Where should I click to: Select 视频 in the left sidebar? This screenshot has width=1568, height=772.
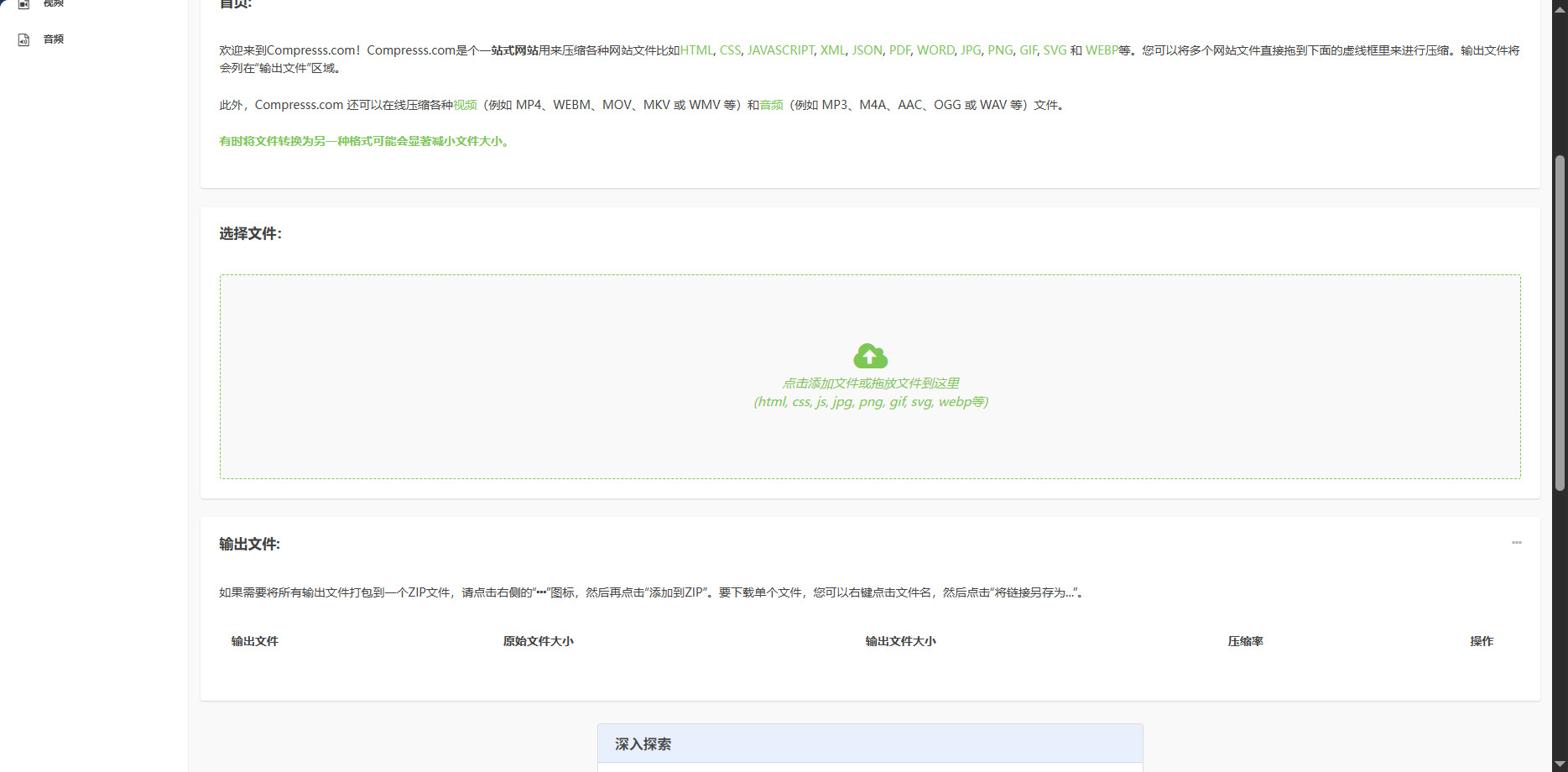pyautogui.click(x=54, y=3)
